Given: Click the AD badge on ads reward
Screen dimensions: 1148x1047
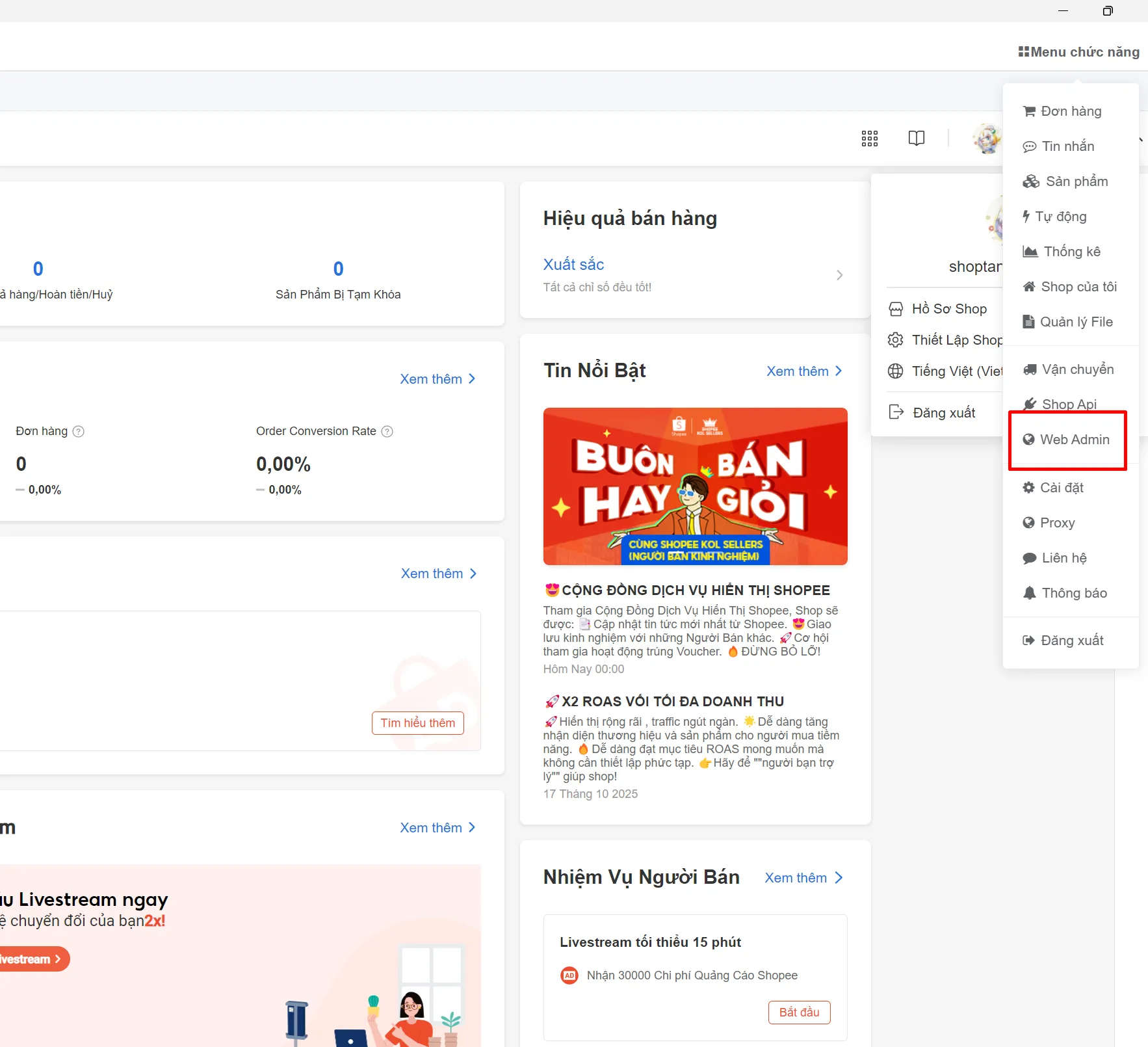Looking at the screenshot, I should 569,975.
